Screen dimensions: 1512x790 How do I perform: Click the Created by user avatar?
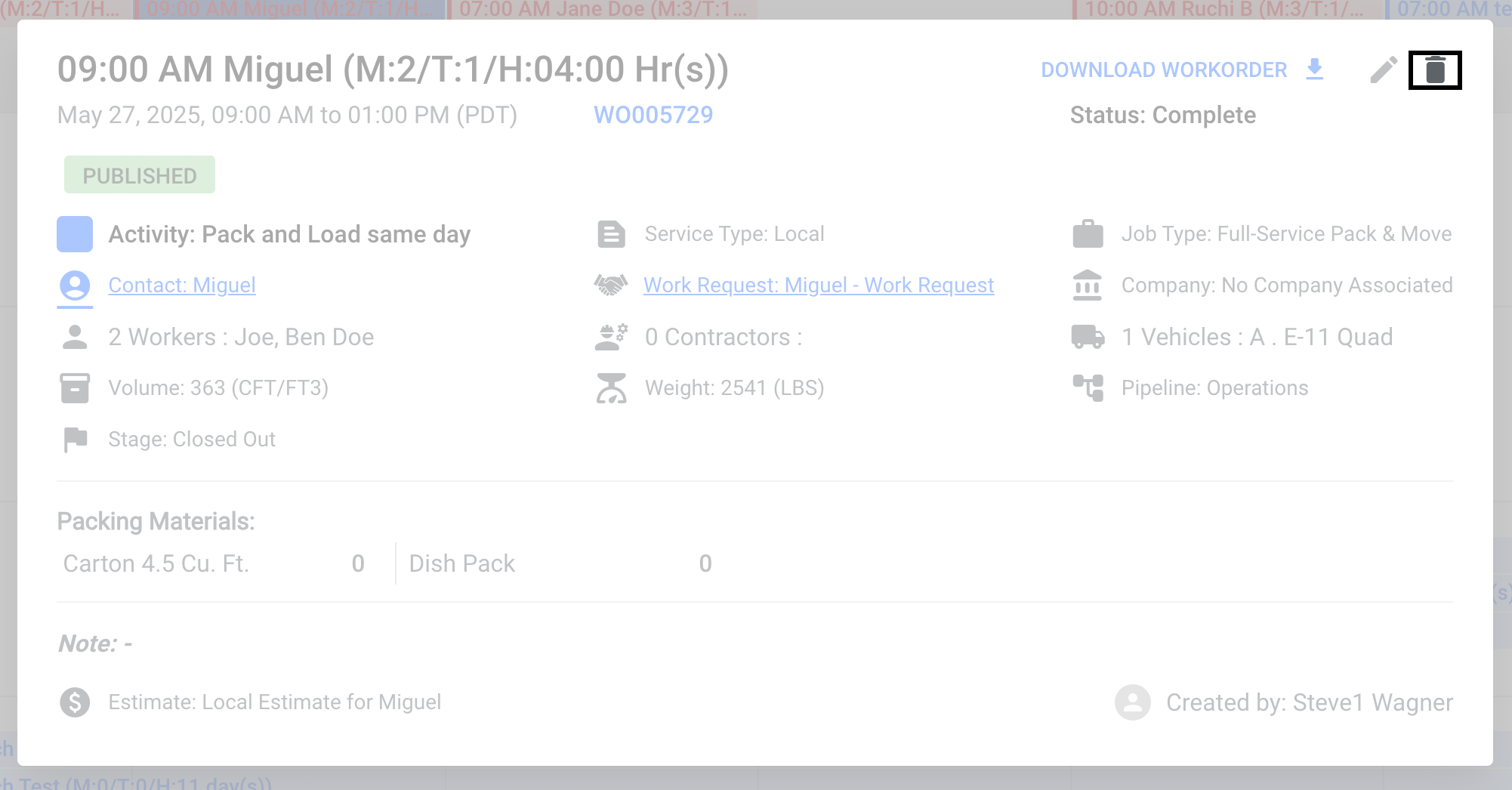coord(1132,702)
